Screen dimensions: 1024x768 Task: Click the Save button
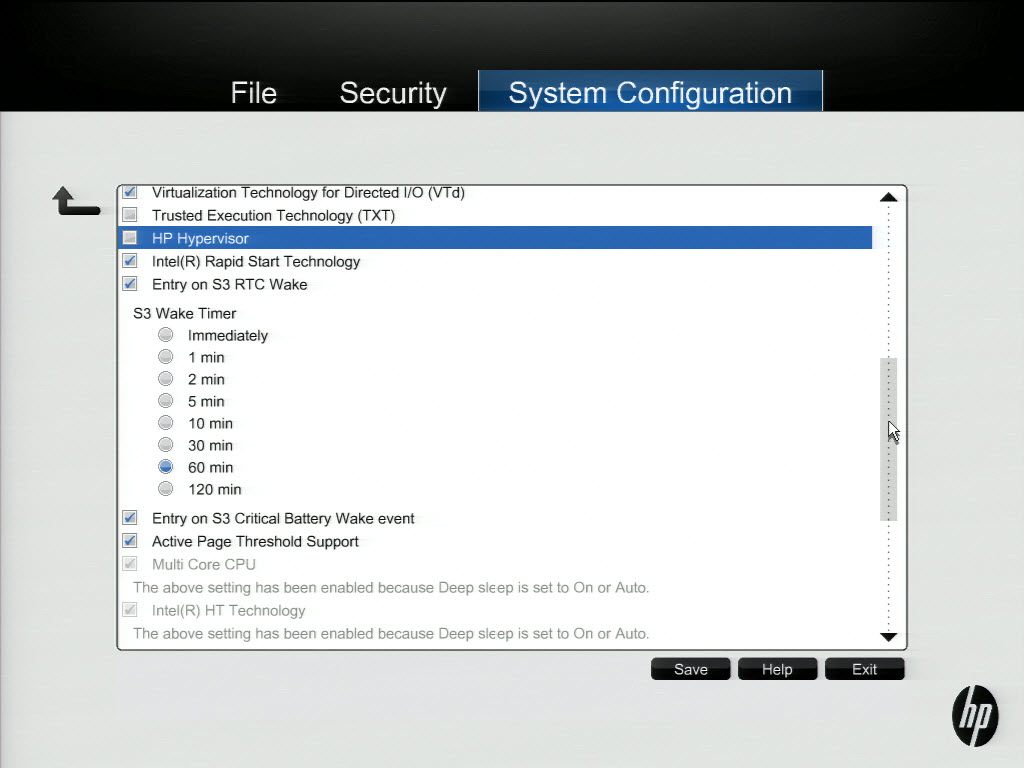690,669
